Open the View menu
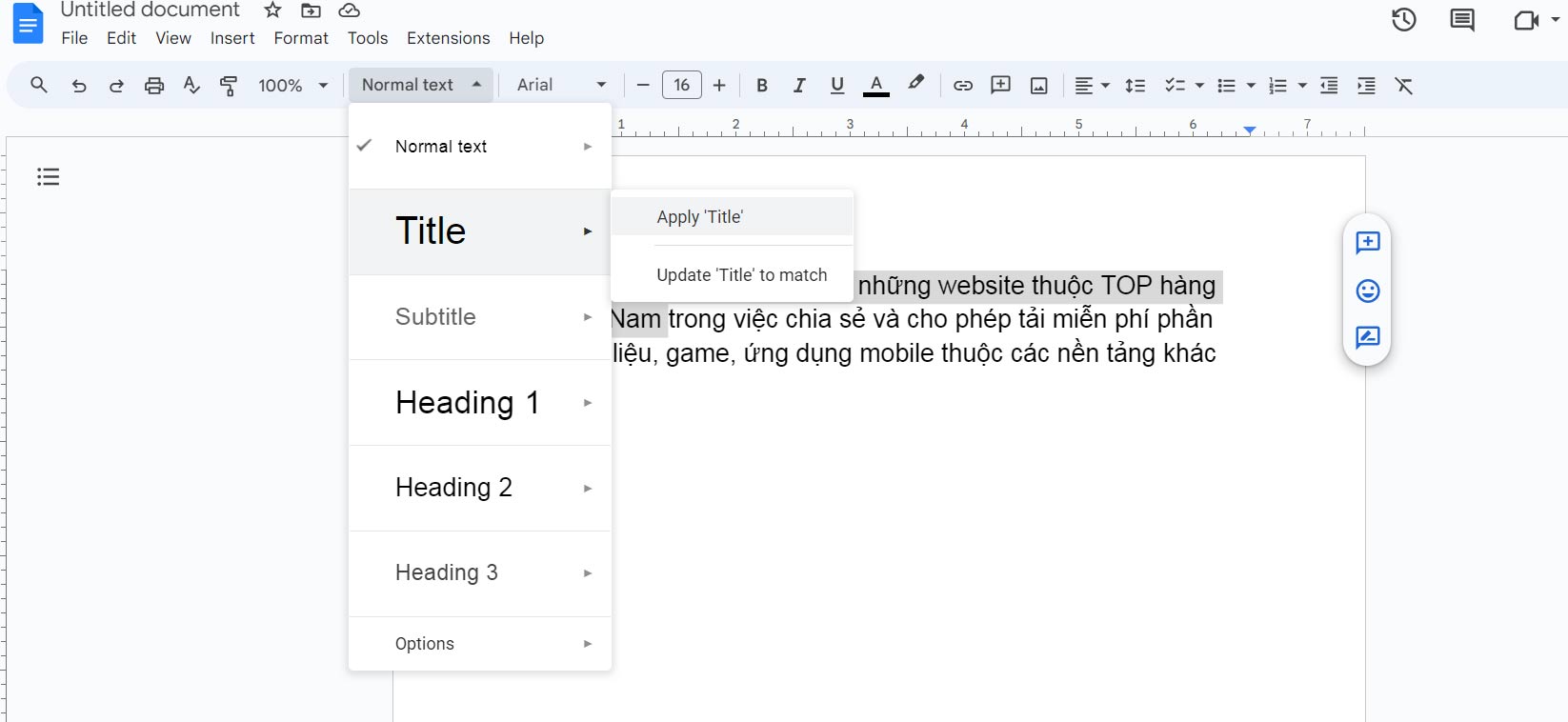Image resolution: width=1568 pixels, height=722 pixels. coord(173,38)
